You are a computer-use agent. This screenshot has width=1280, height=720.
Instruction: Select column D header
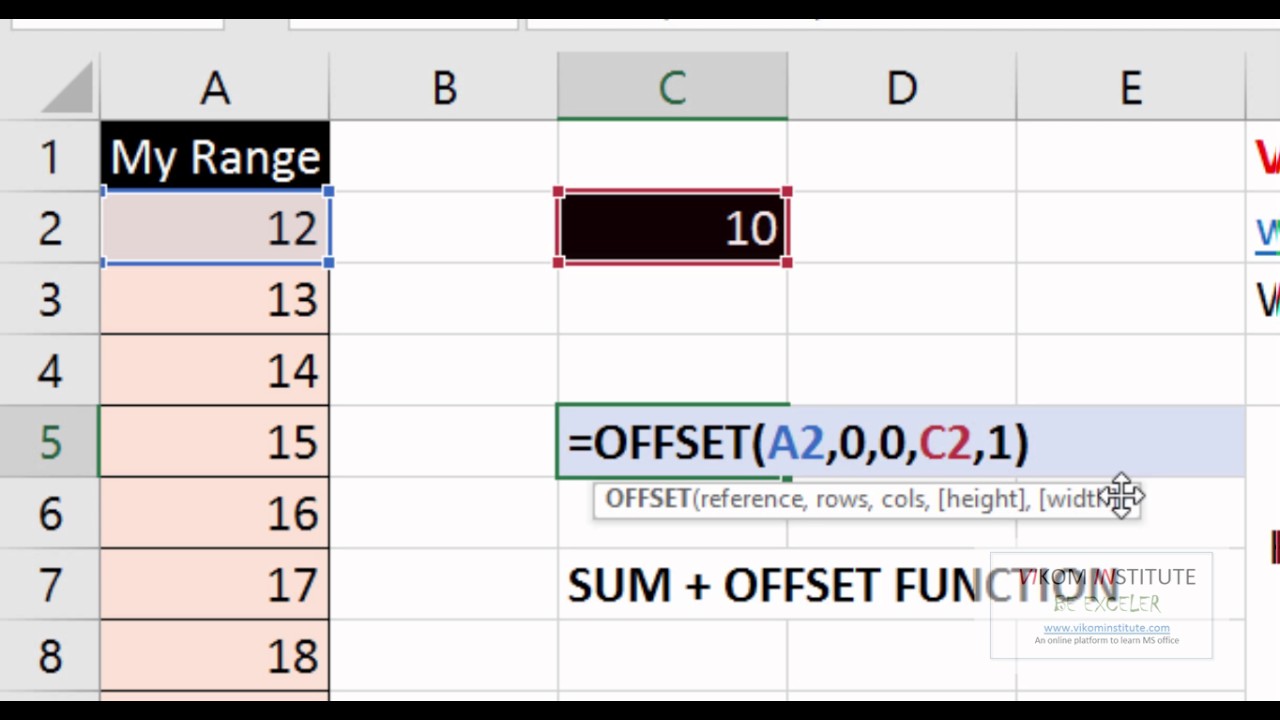pyautogui.click(x=902, y=88)
